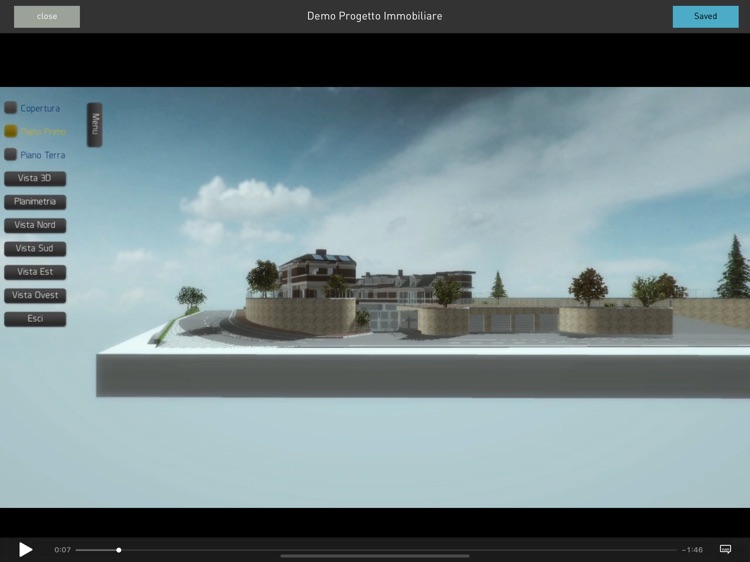The image size is (750, 562).
Task: Click the Piano Terra label text
Action: click(43, 155)
